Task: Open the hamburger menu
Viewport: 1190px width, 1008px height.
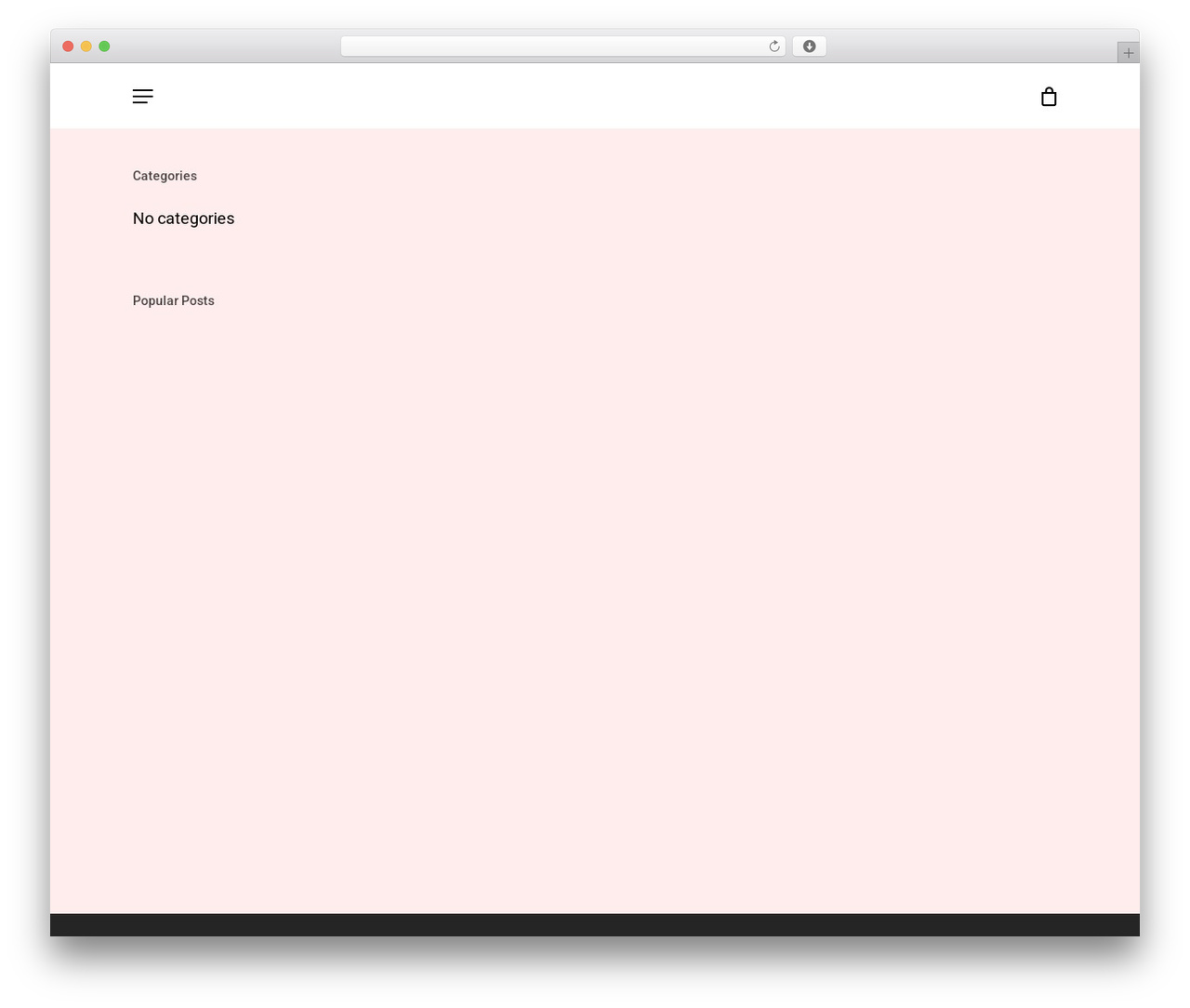Action: point(142,96)
